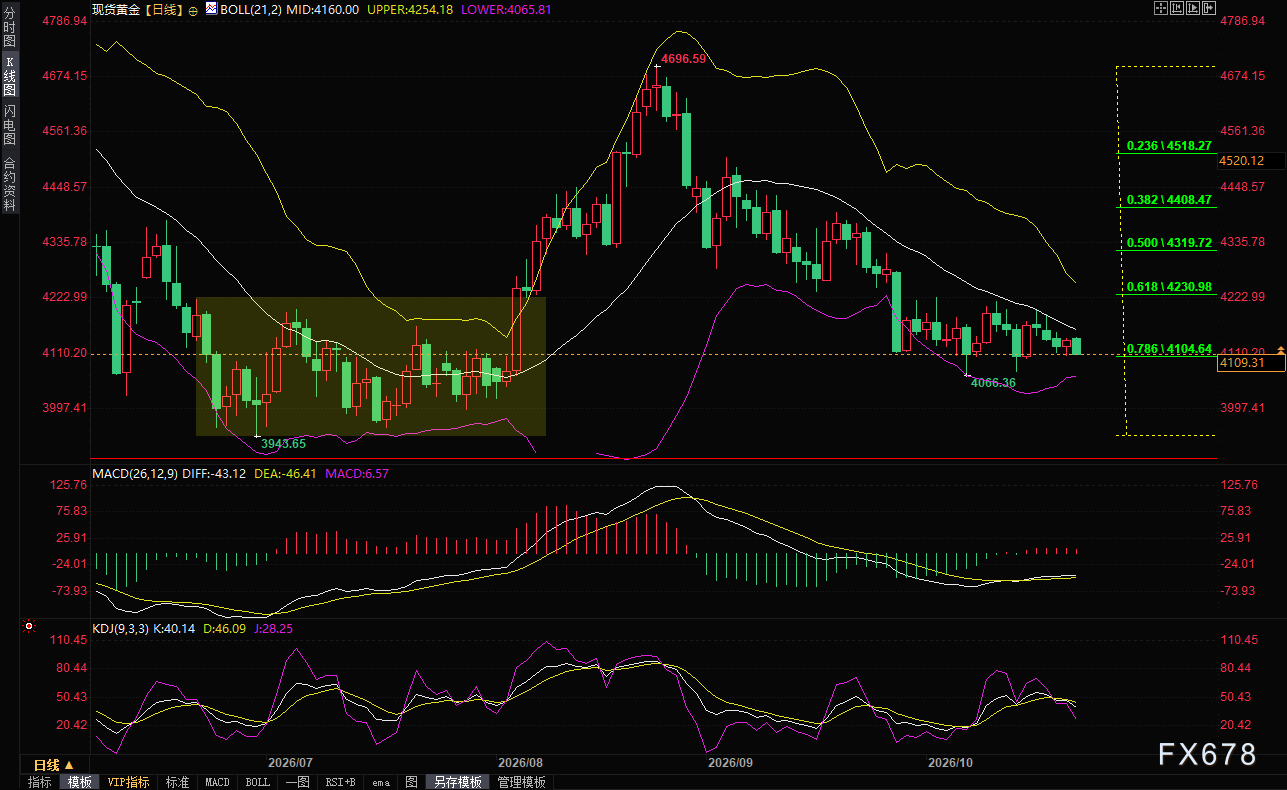1287x790 pixels.
Task: Open the VIP指标 tab
Action: (x=128, y=782)
